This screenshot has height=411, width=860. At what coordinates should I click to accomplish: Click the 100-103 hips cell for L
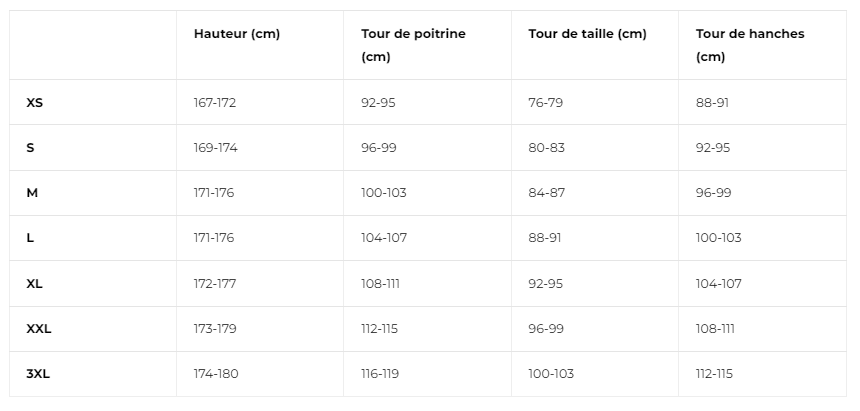point(718,238)
